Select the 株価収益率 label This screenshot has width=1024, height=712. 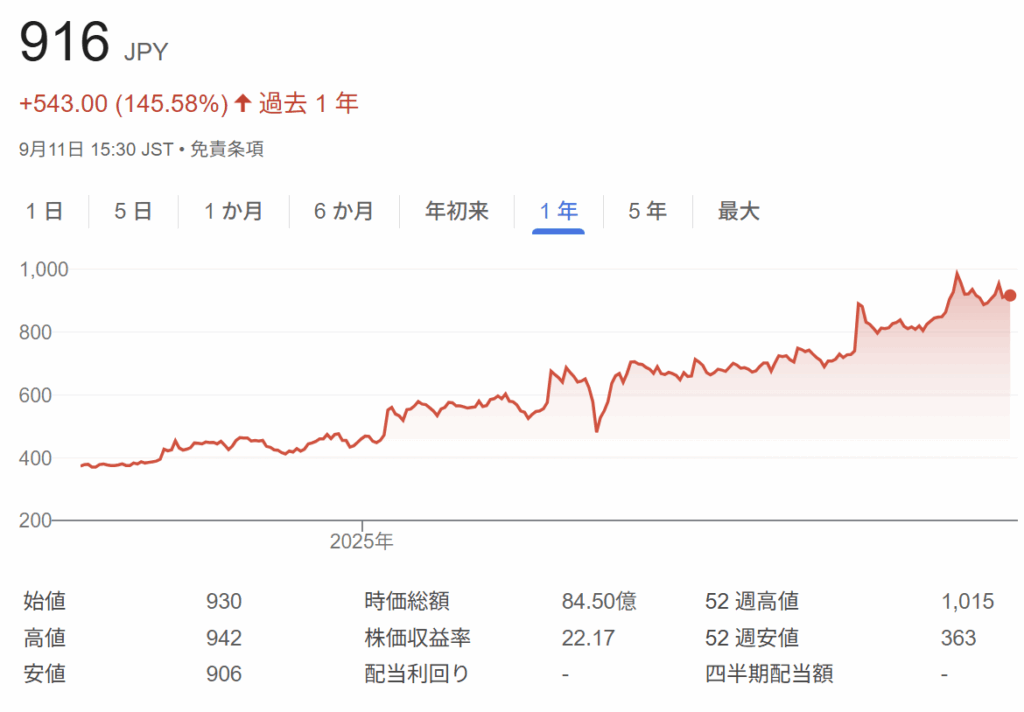417,638
